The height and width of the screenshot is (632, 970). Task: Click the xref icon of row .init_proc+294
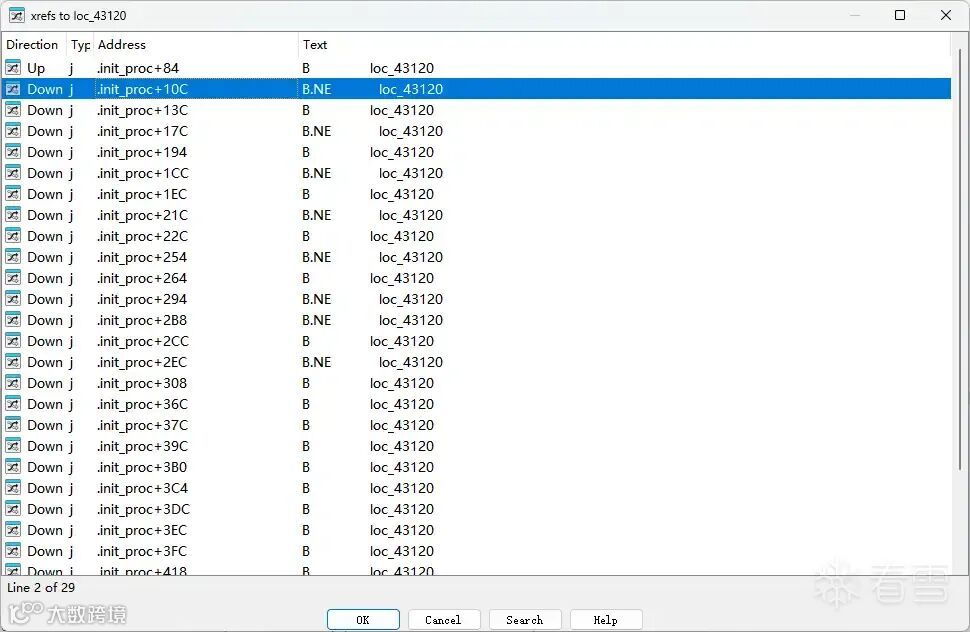point(13,299)
